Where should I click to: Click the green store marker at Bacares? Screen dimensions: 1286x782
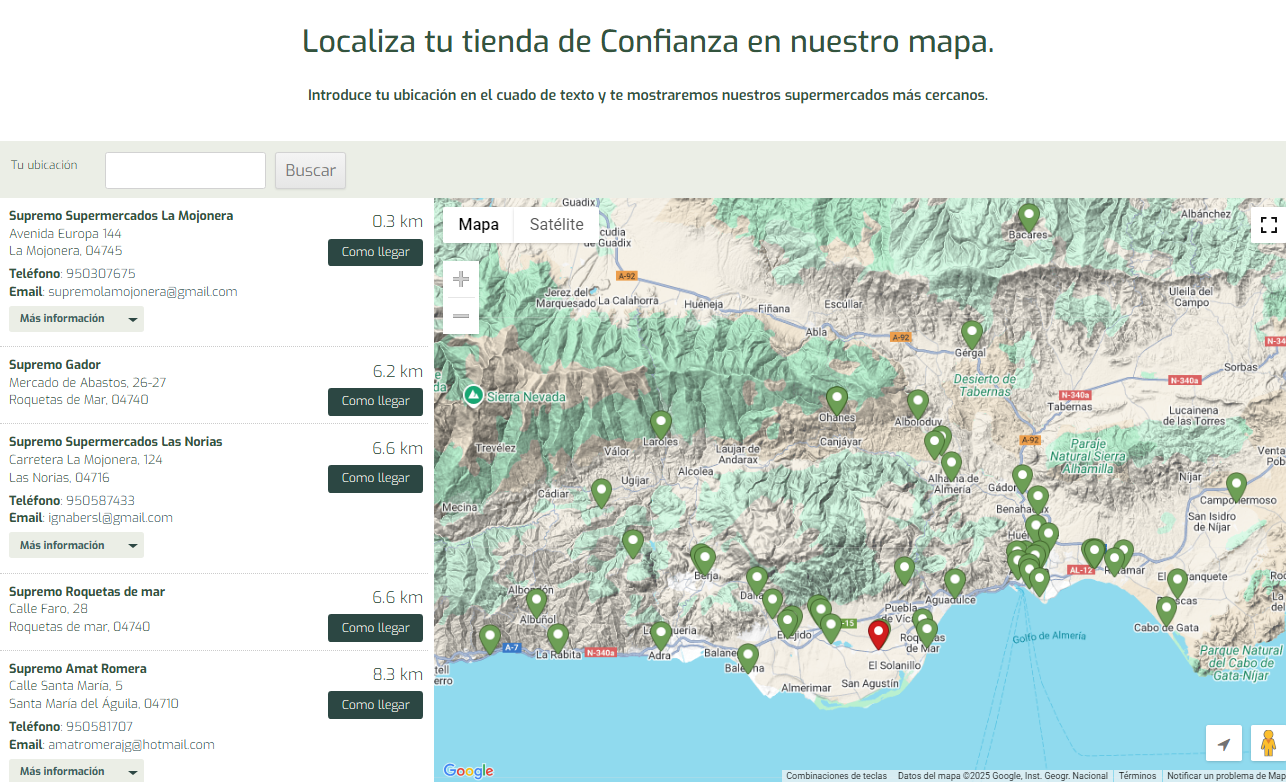(1029, 216)
